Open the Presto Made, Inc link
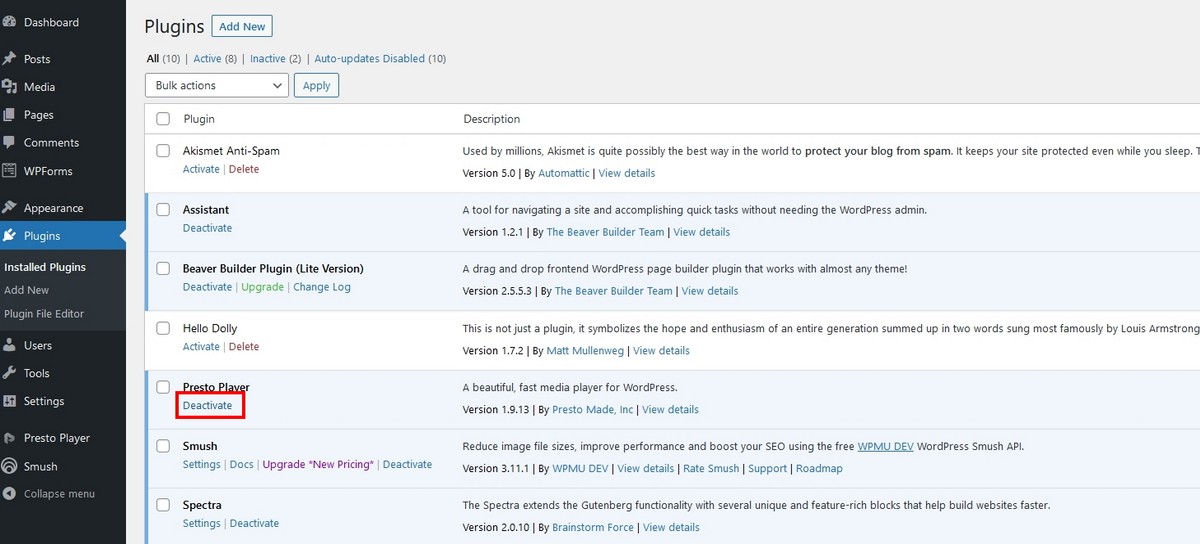 (593, 409)
